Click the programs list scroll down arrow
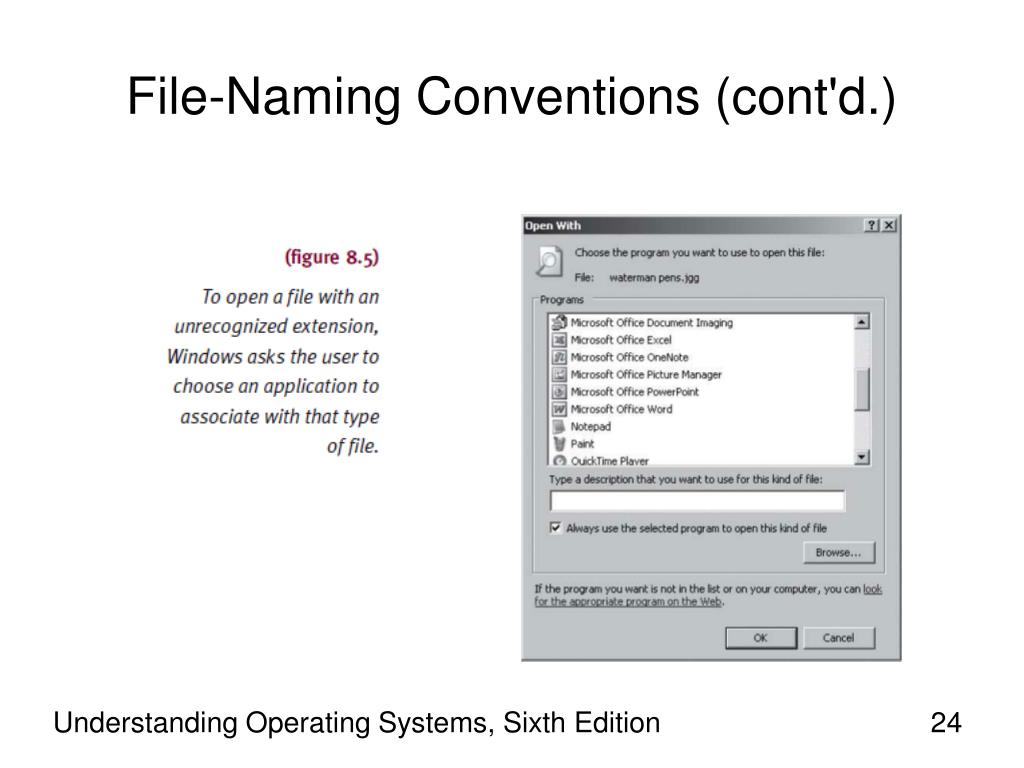The image size is (1024, 768). 862,457
